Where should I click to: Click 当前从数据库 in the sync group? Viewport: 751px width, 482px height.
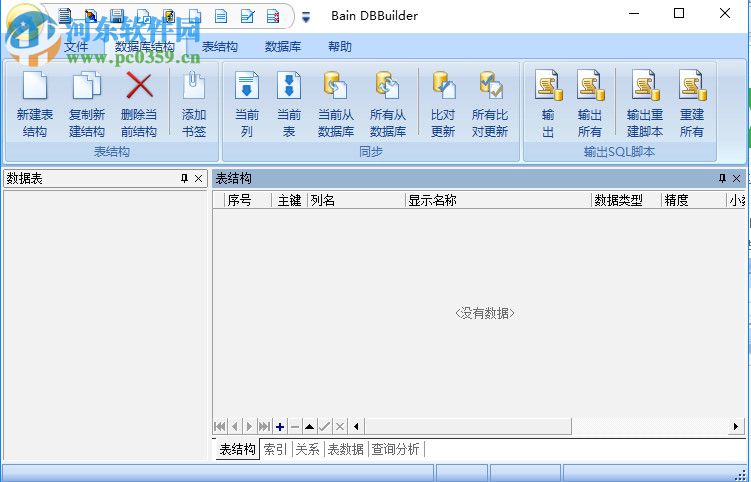pyautogui.click(x=336, y=104)
